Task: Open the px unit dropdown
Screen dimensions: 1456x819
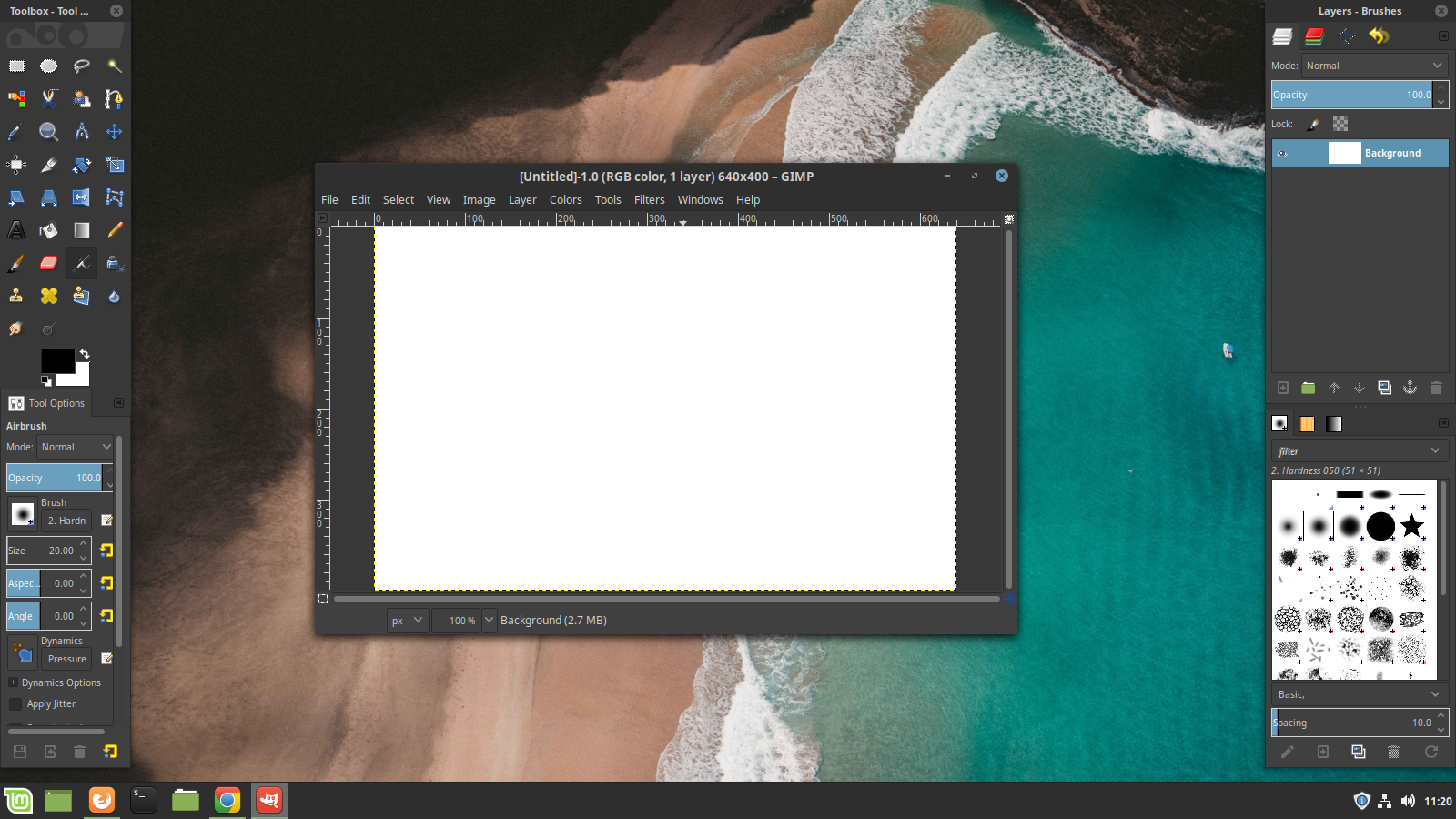Action: (x=407, y=621)
